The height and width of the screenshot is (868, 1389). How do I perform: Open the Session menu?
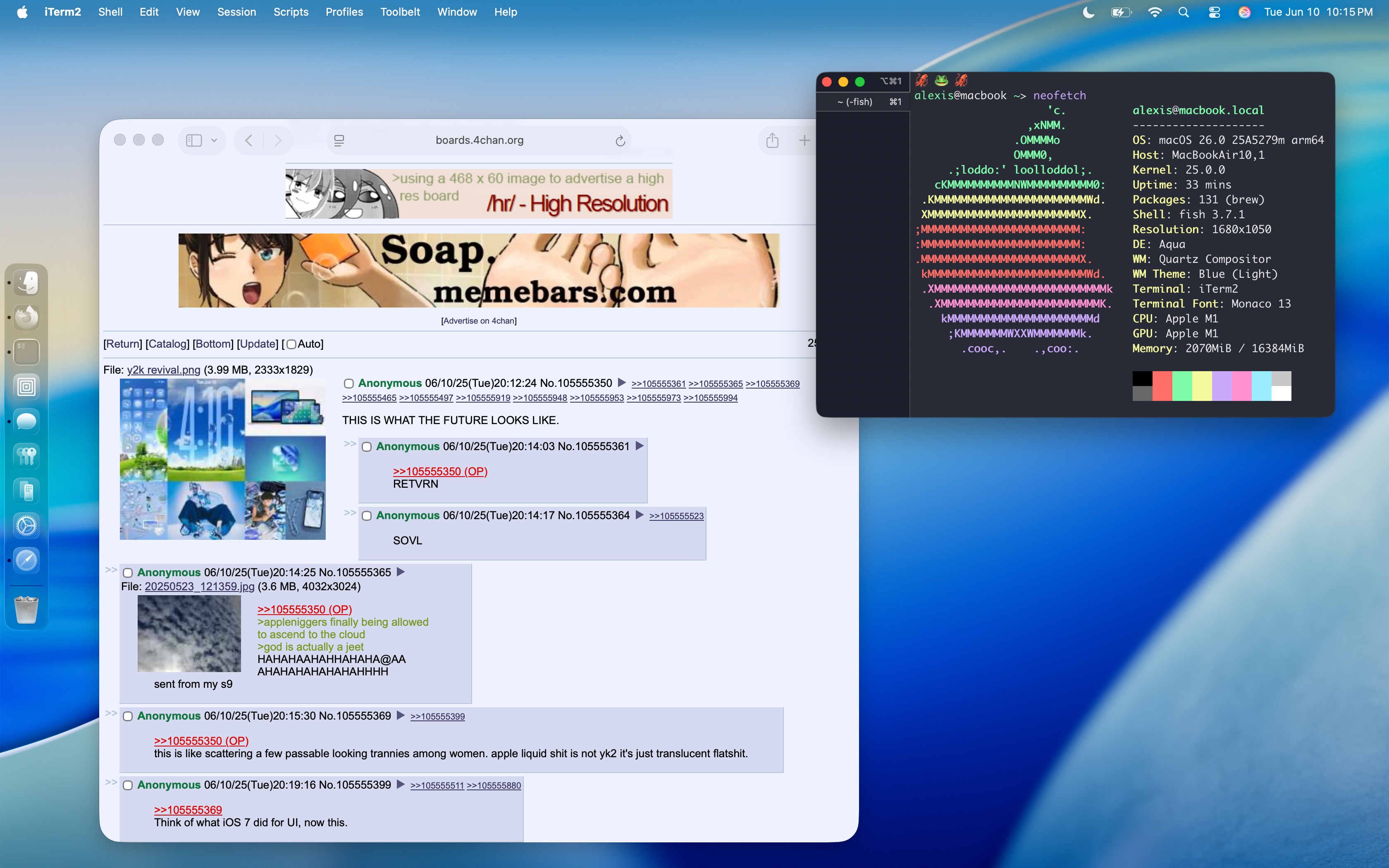(x=236, y=12)
